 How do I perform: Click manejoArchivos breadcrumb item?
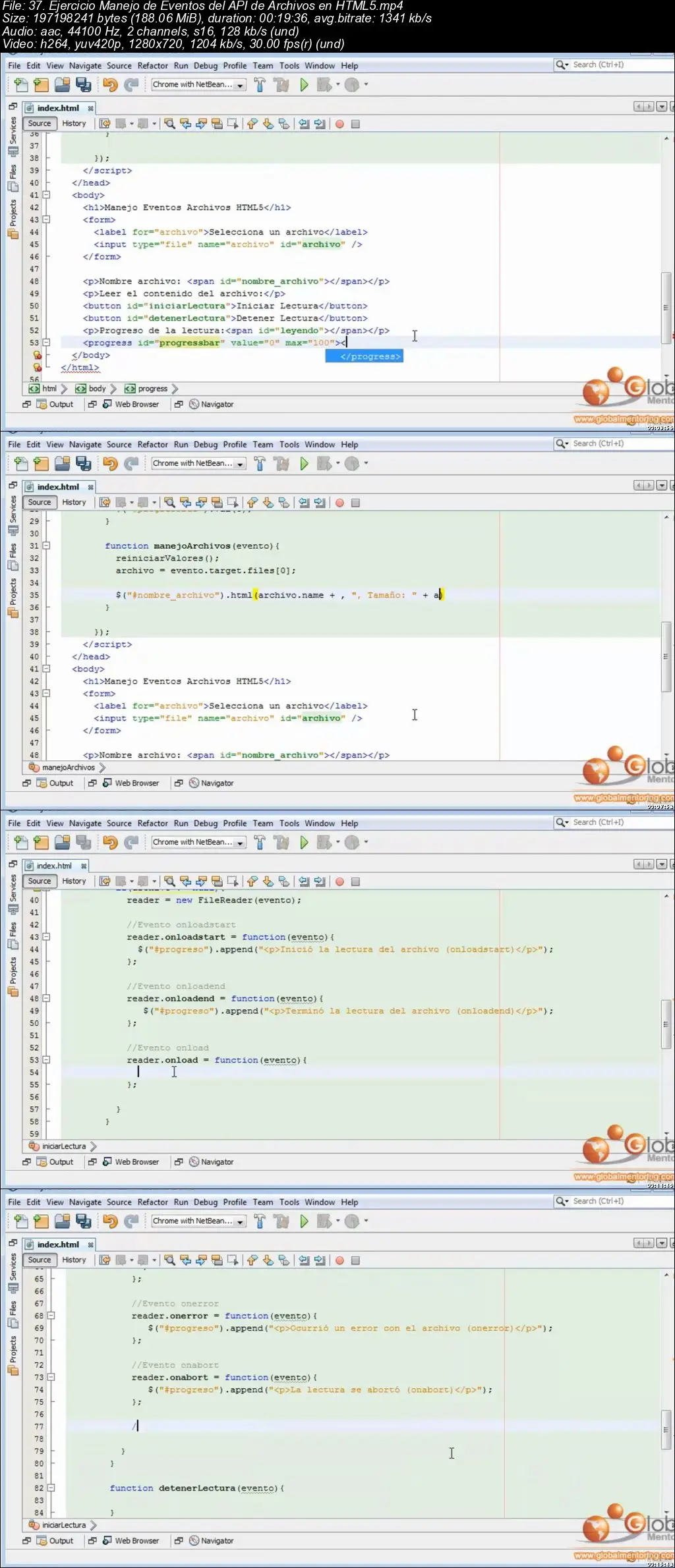coord(63,768)
